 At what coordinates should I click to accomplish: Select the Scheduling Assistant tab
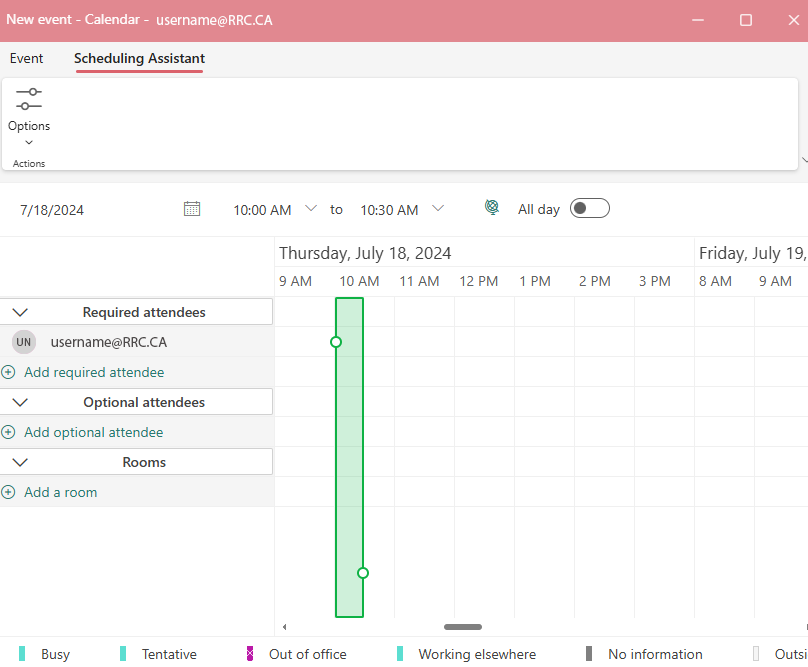tap(139, 58)
